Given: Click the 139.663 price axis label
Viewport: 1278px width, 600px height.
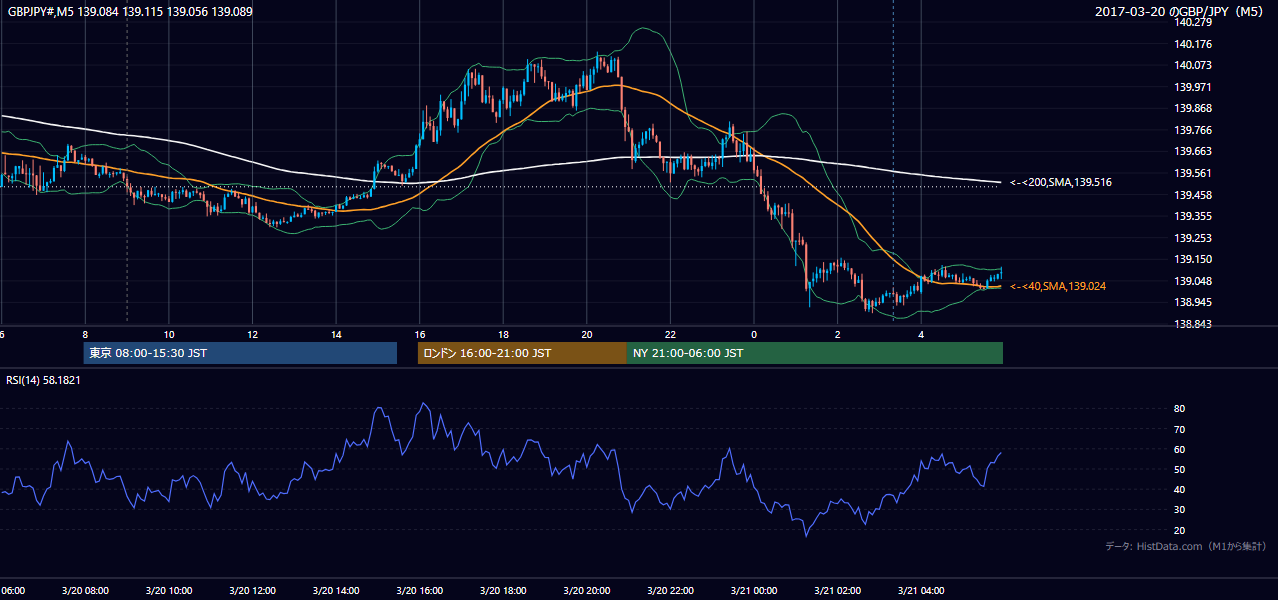Looking at the screenshot, I should click(1194, 151).
